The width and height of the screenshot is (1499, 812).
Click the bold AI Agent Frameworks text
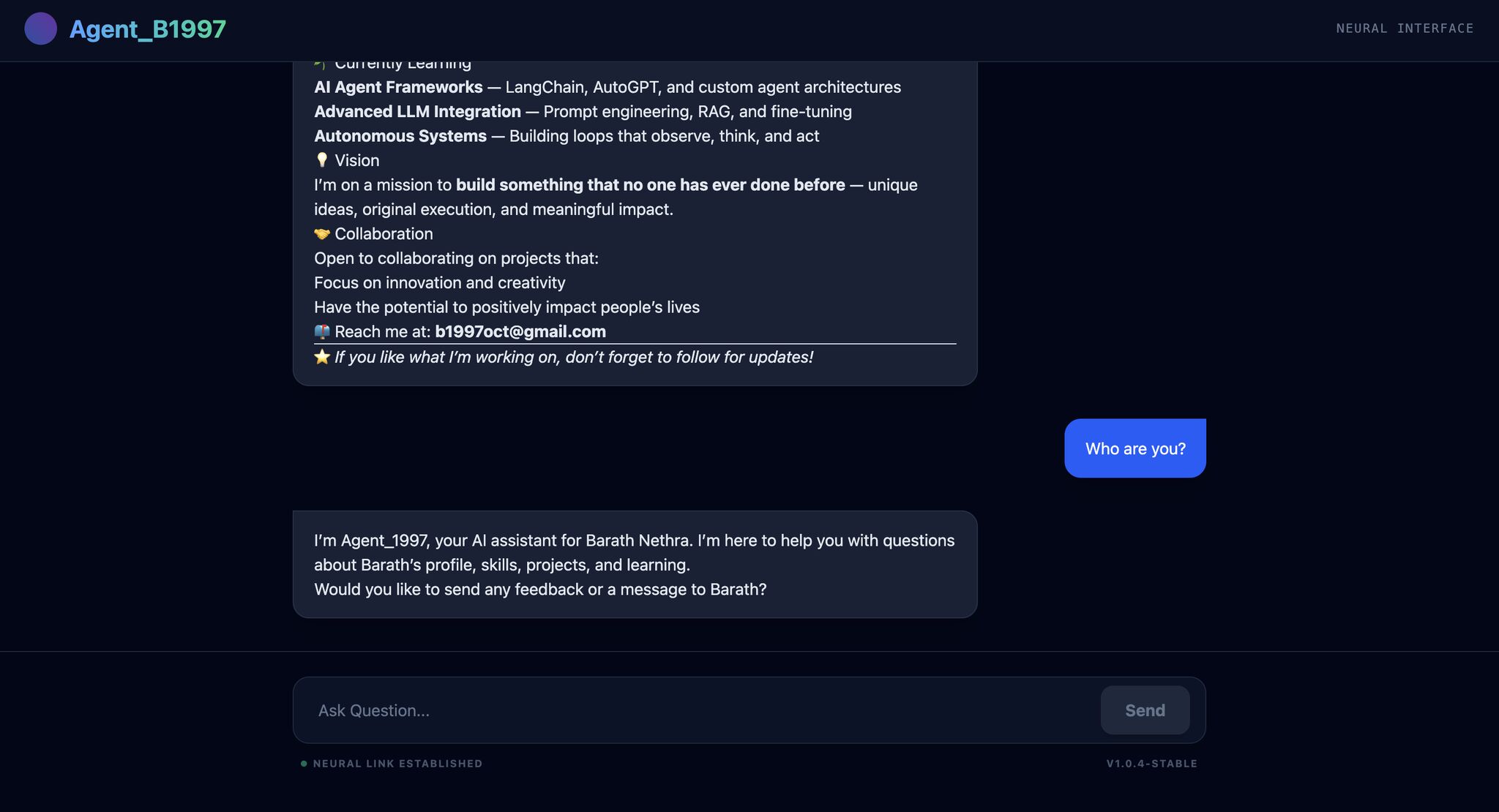(x=398, y=87)
